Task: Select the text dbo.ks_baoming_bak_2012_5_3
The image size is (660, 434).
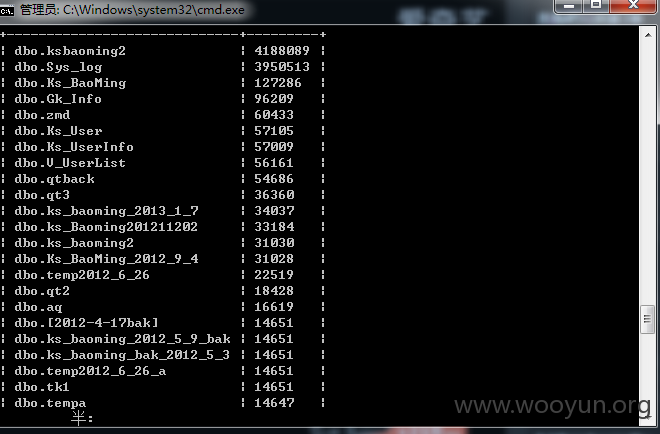Action: tap(122, 355)
